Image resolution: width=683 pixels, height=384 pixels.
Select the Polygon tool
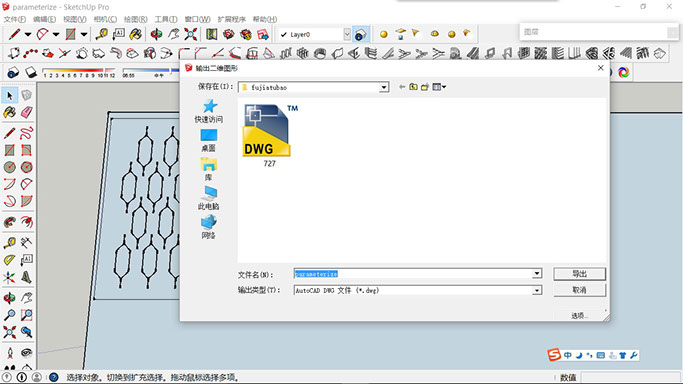pyautogui.click(x=27, y=167)
